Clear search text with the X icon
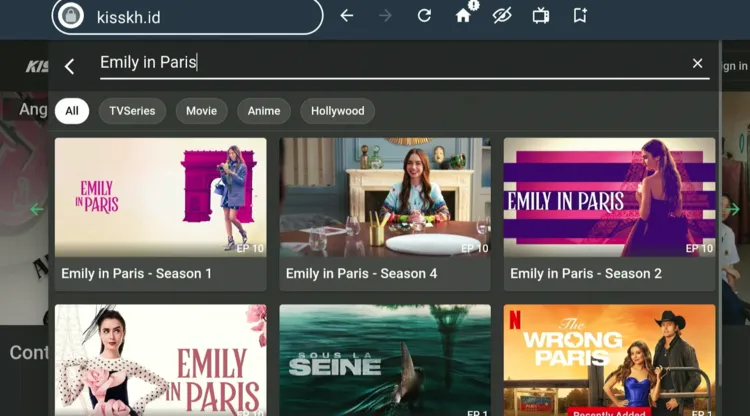 (x=697, y=63)
